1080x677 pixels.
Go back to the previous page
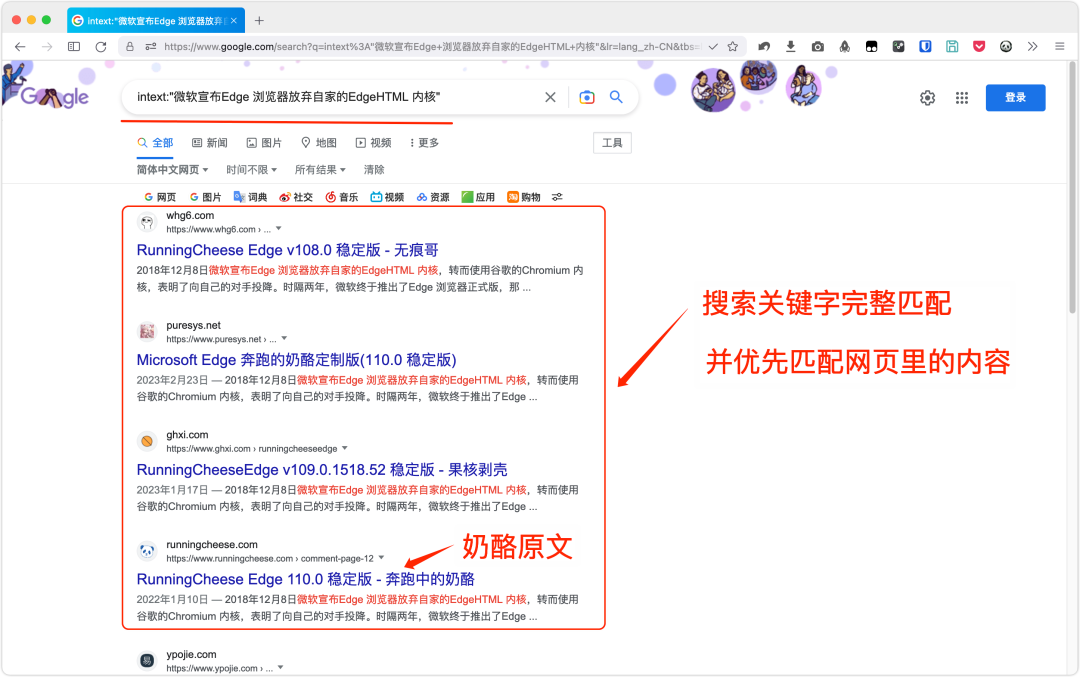click(20, 47)
